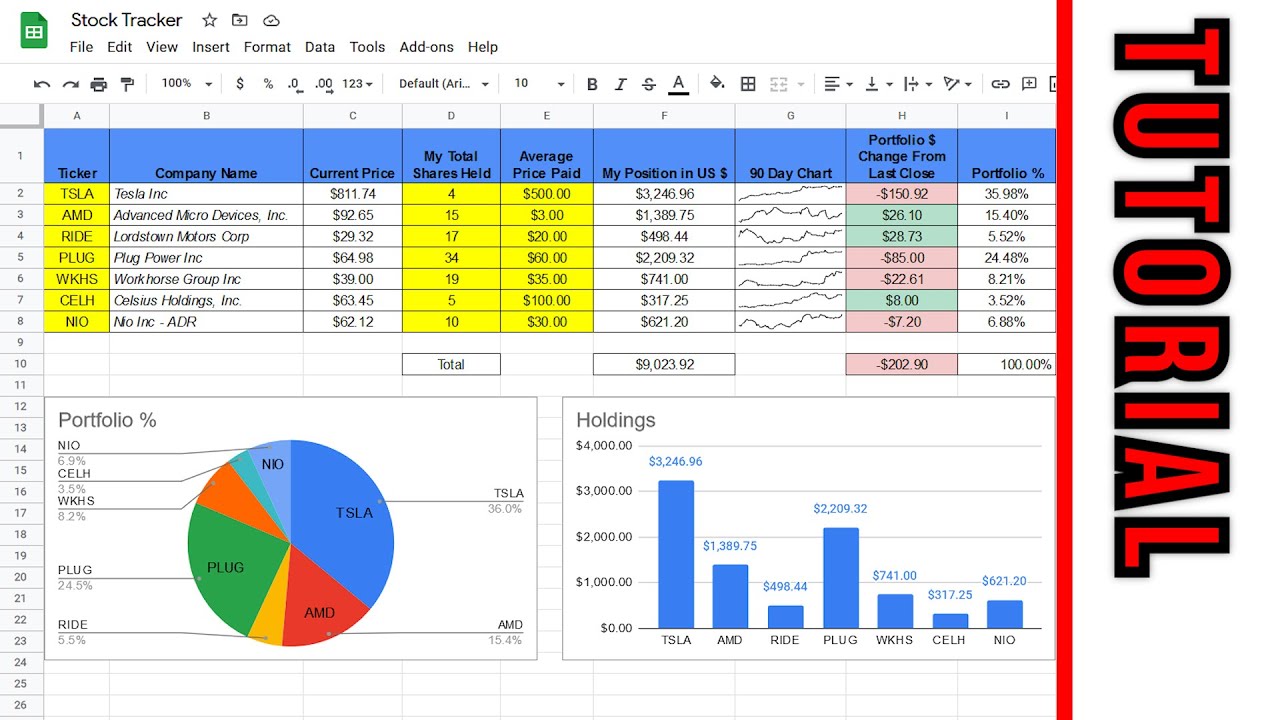Select the 24.48% portfolio cell

pos(1006,258)
